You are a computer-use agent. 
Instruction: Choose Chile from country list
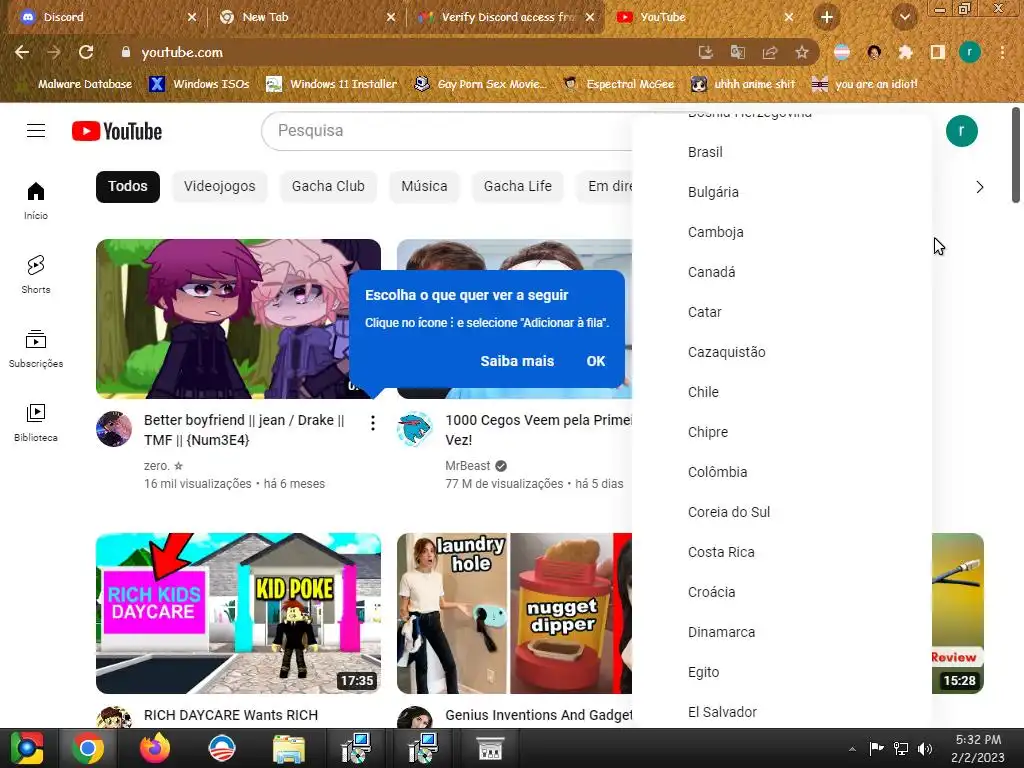point(782,392)
